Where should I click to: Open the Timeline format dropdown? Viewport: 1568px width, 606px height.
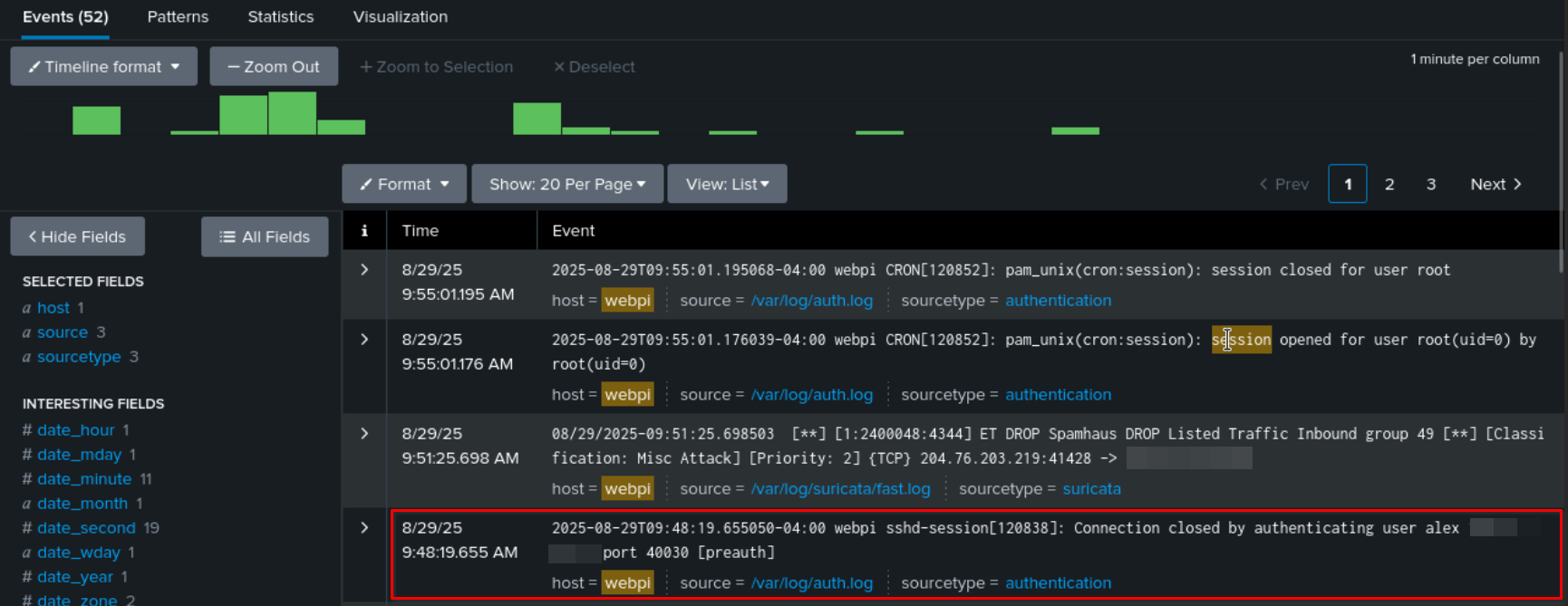pyautogui.click(x=104, y=66)
